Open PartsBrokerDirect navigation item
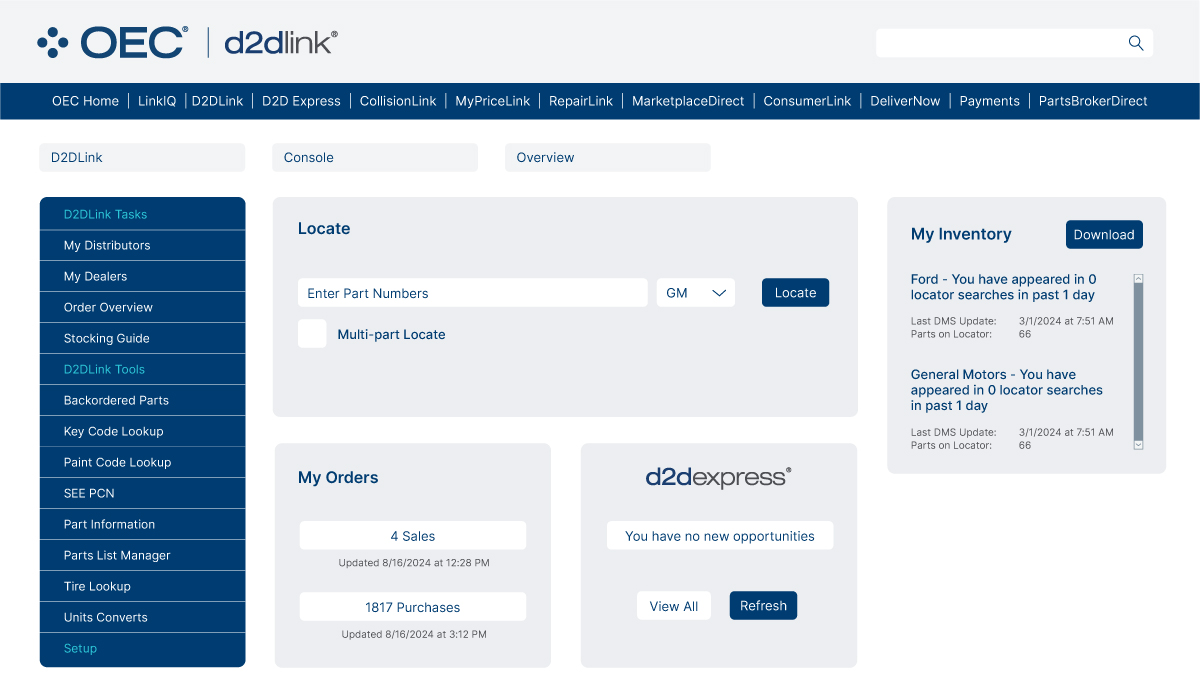The height and width of the screenshot is (700, 1200). click(1093, 101)
